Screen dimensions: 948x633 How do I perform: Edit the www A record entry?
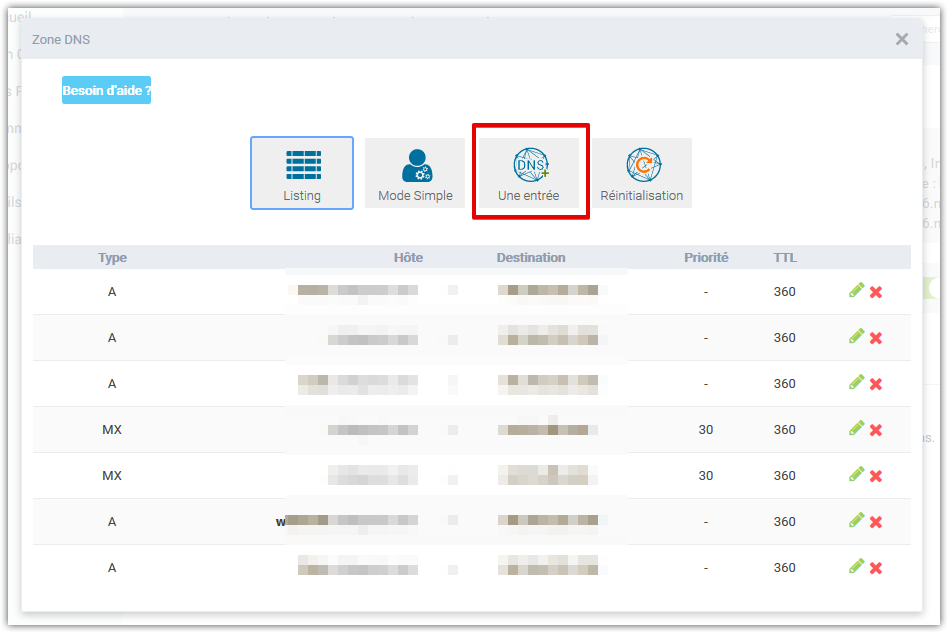pyautogui.click(x=856, y=521)
